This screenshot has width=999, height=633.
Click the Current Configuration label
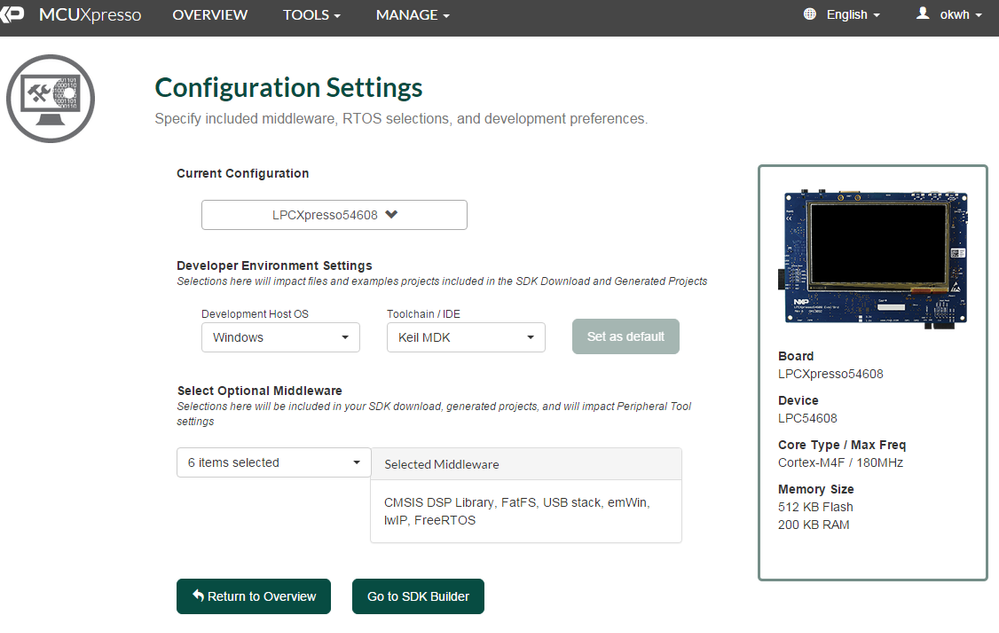(x=243, y=173)
